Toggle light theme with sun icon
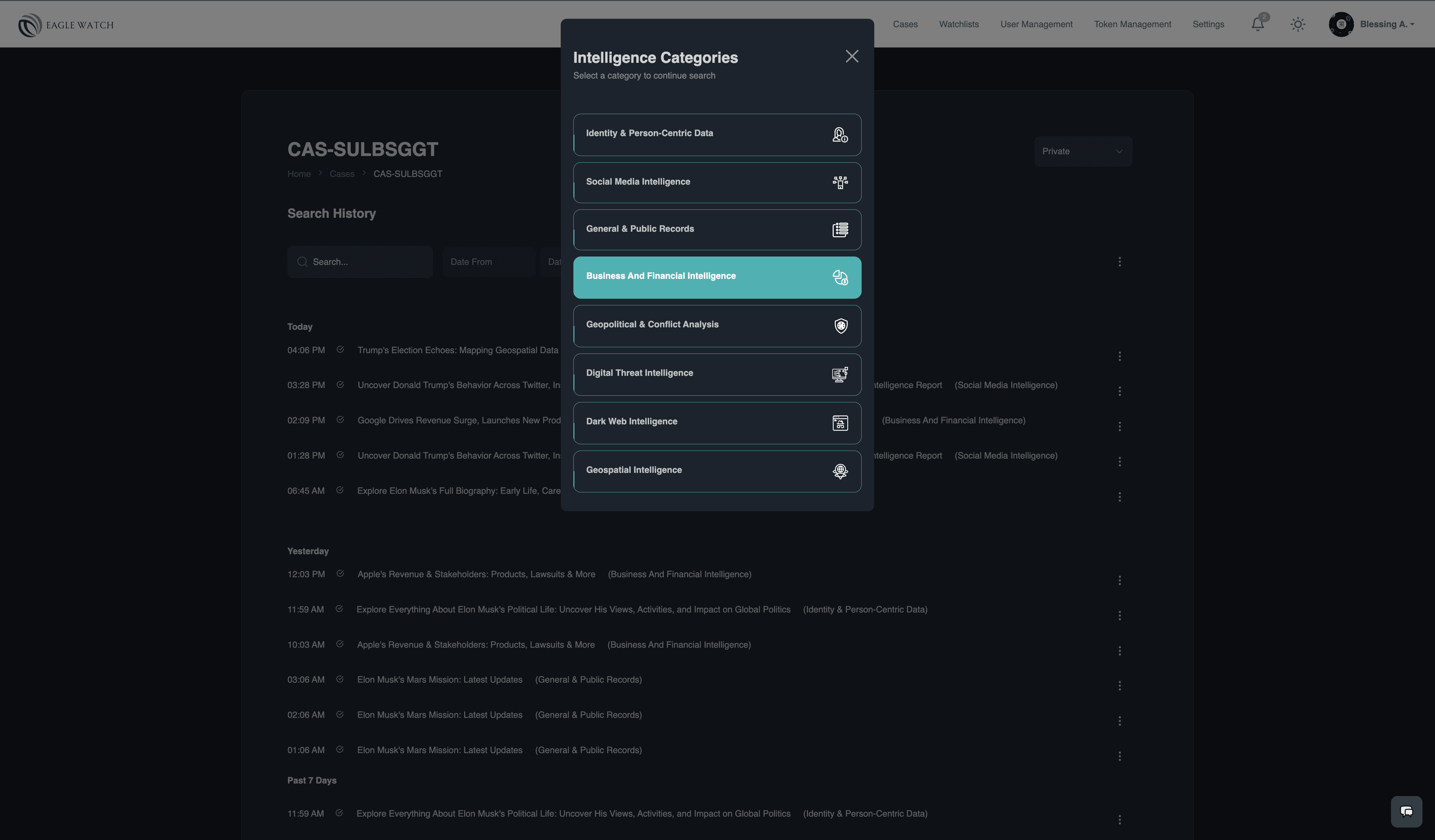 (1298, 24)
